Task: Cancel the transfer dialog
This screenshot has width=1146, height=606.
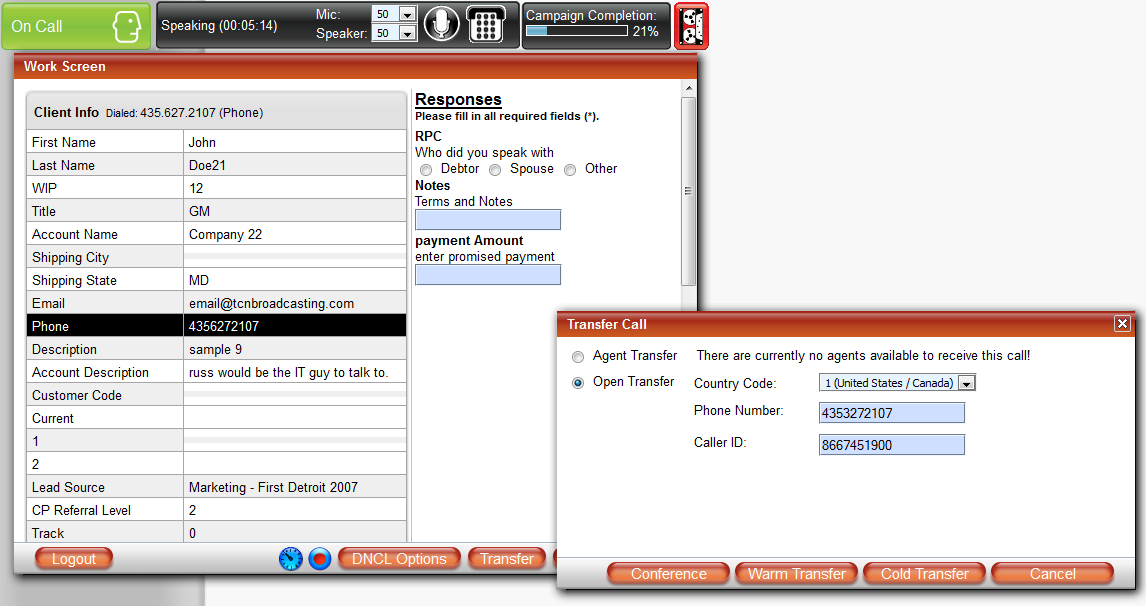Action: (1052, 573)
